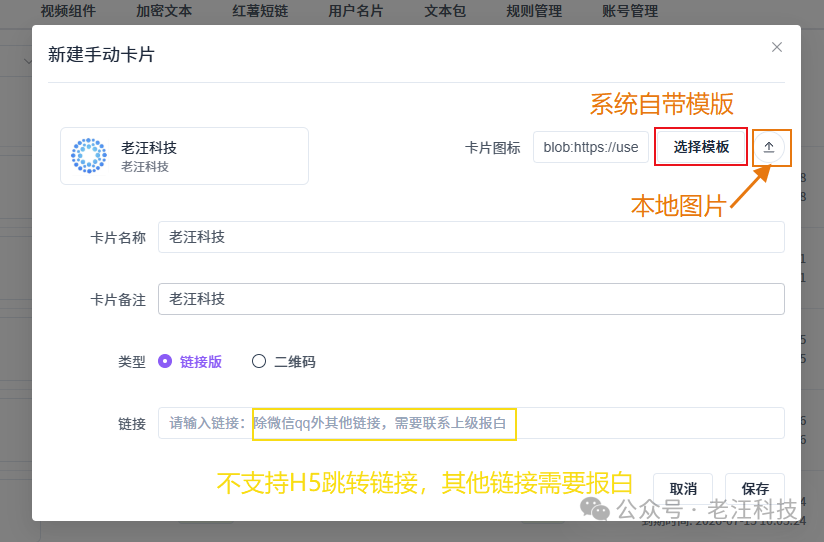Click the 新建手动卡片 dialog title
Screen dimensions: 824x542
coord(101,55)
